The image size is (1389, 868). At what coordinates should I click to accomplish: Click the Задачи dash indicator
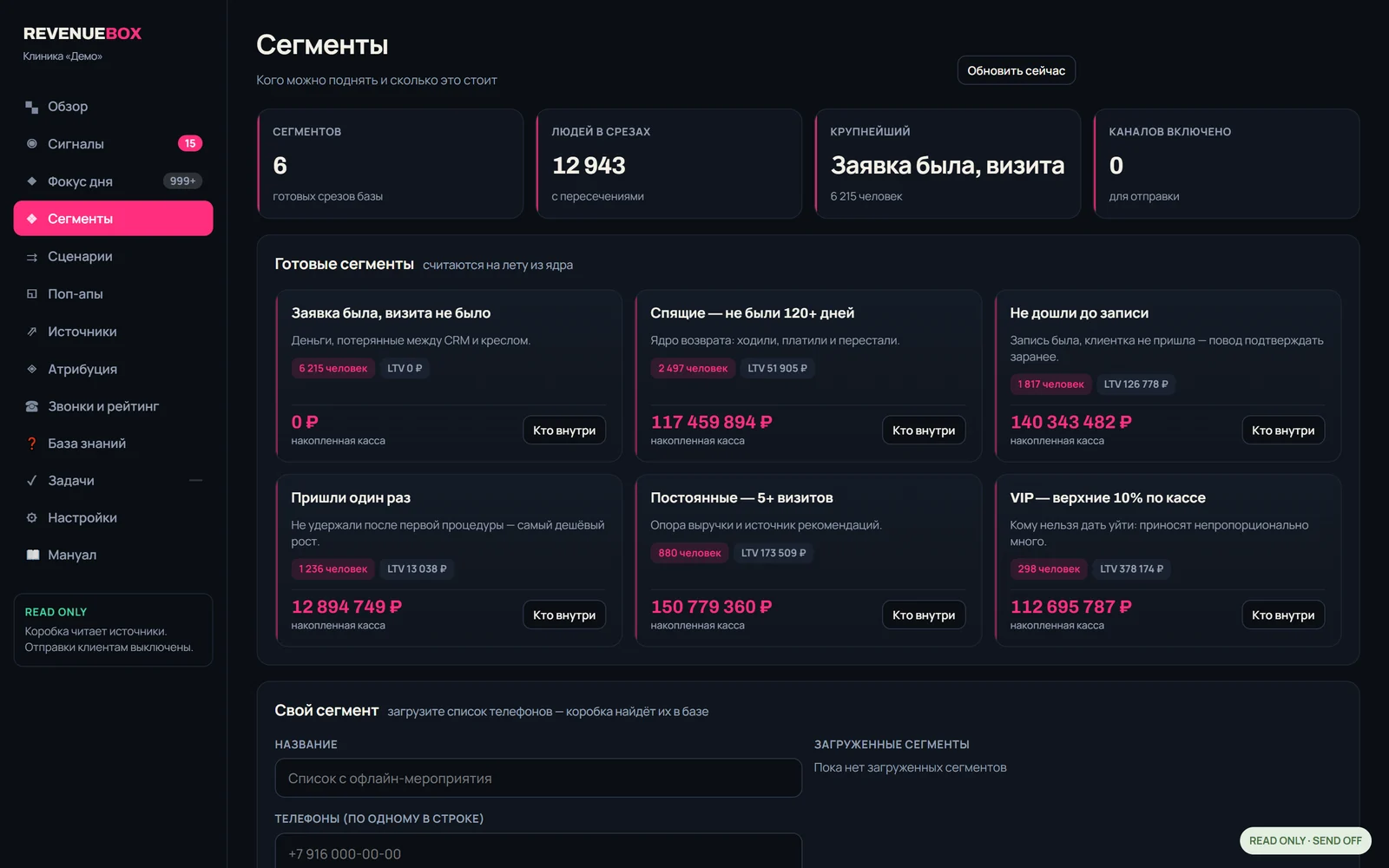click(x=195, y=480)
